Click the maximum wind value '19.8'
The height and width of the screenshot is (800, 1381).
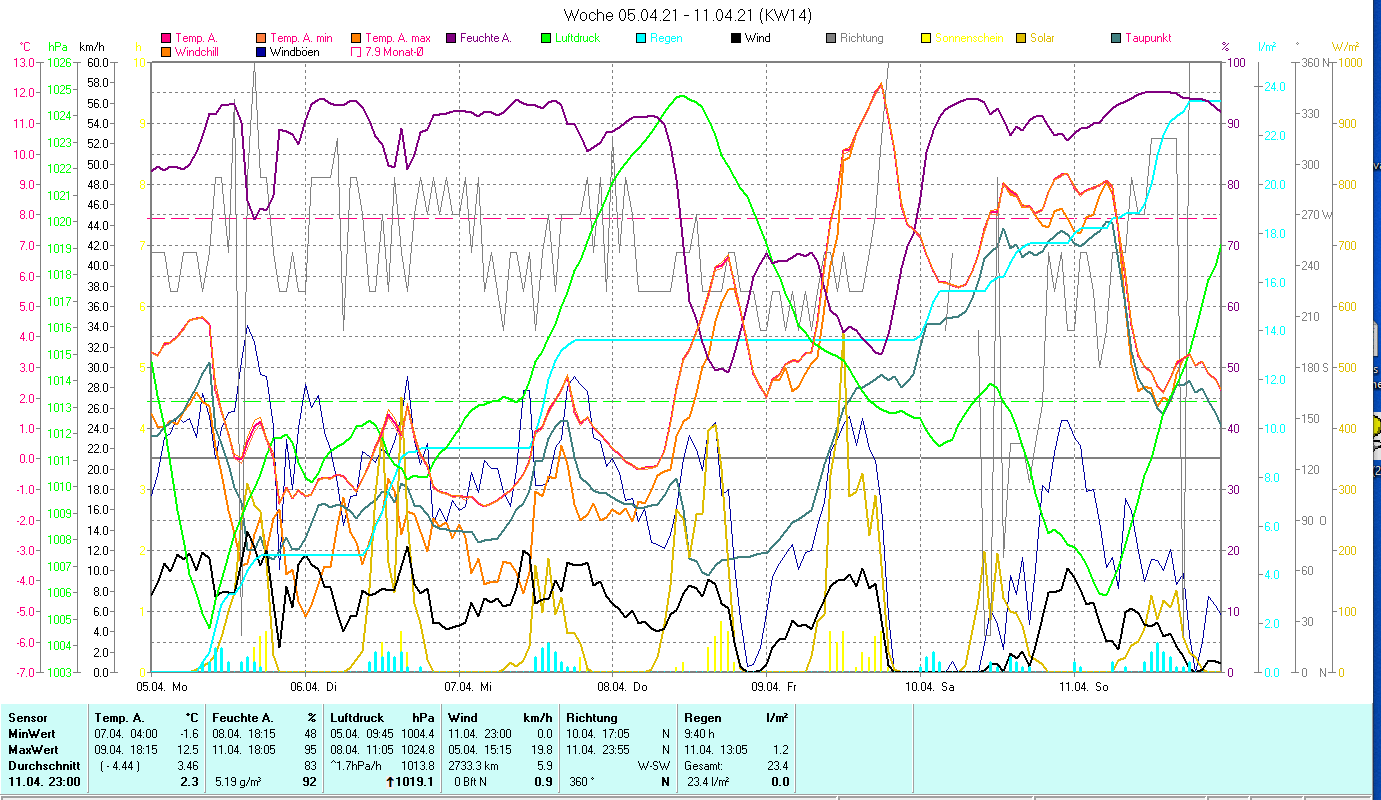tap(541, 750)
